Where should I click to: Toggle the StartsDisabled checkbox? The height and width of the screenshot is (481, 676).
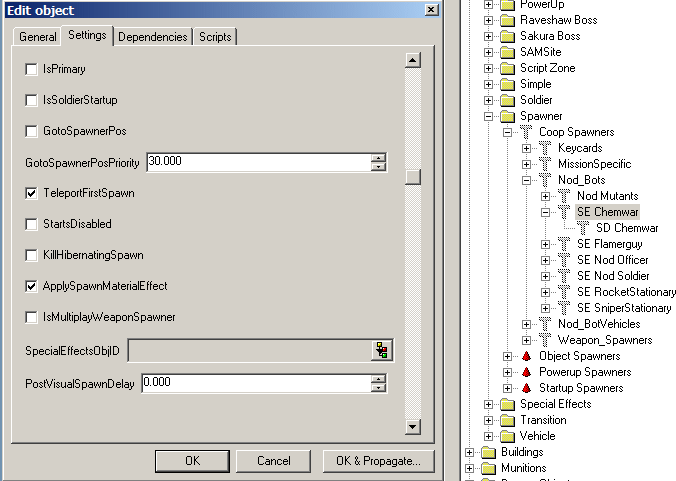pos(31,224)
